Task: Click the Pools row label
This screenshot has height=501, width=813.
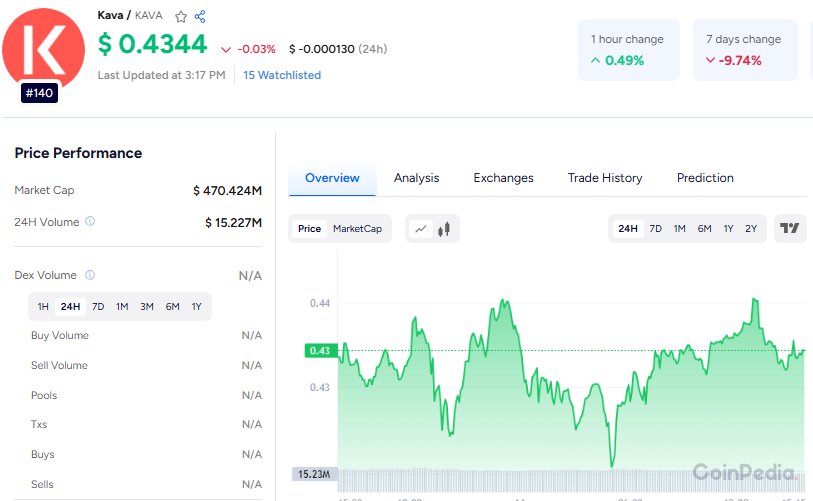Action: point(44,395)
